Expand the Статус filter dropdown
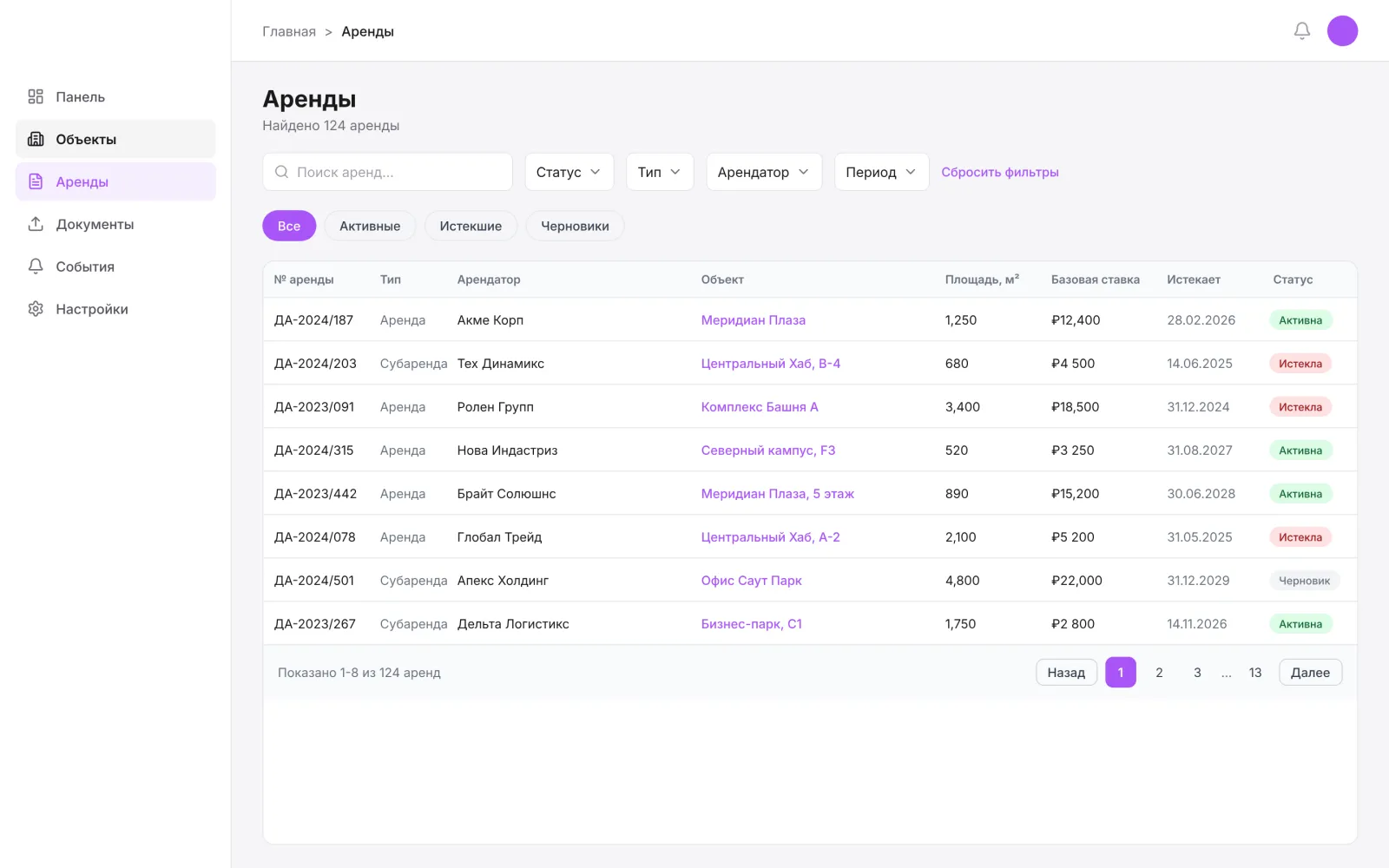 pos(569,172)
